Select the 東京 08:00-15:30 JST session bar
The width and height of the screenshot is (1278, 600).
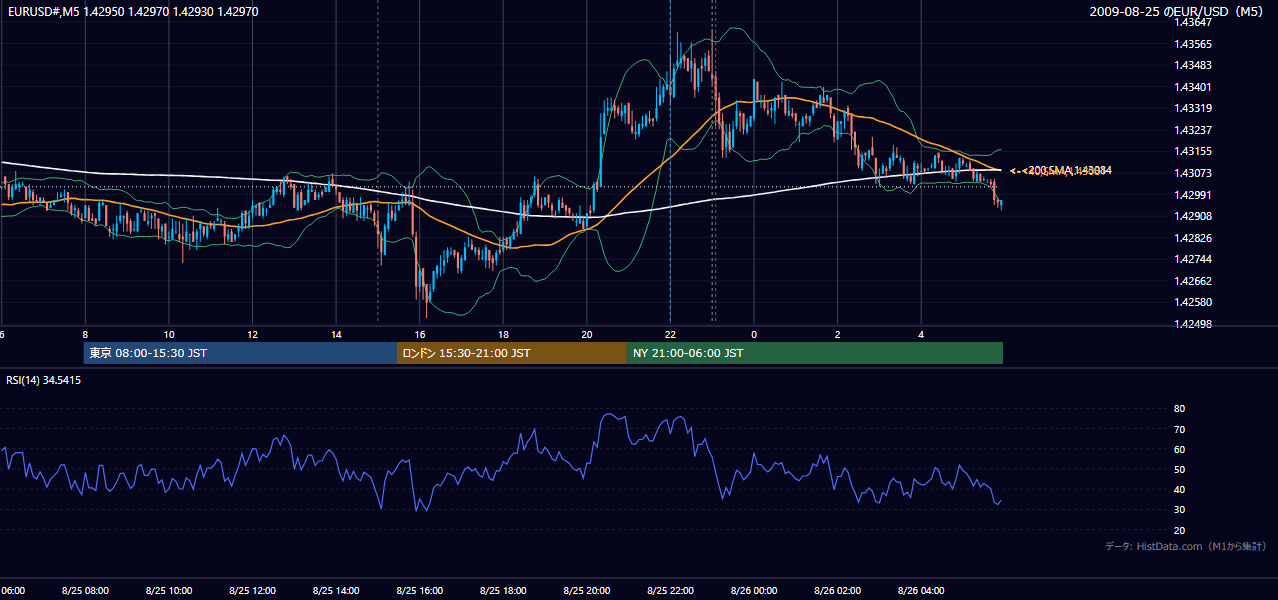pyautogui.click(x=240, y=353)
